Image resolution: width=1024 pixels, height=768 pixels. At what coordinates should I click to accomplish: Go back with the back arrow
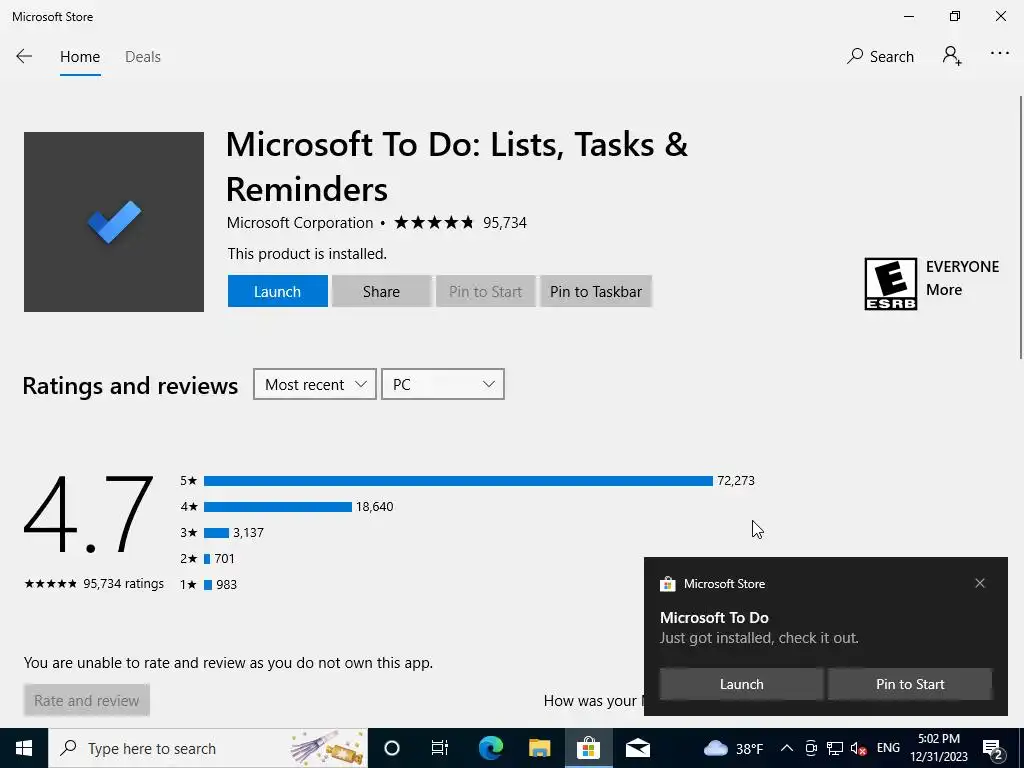click(24, 57)
